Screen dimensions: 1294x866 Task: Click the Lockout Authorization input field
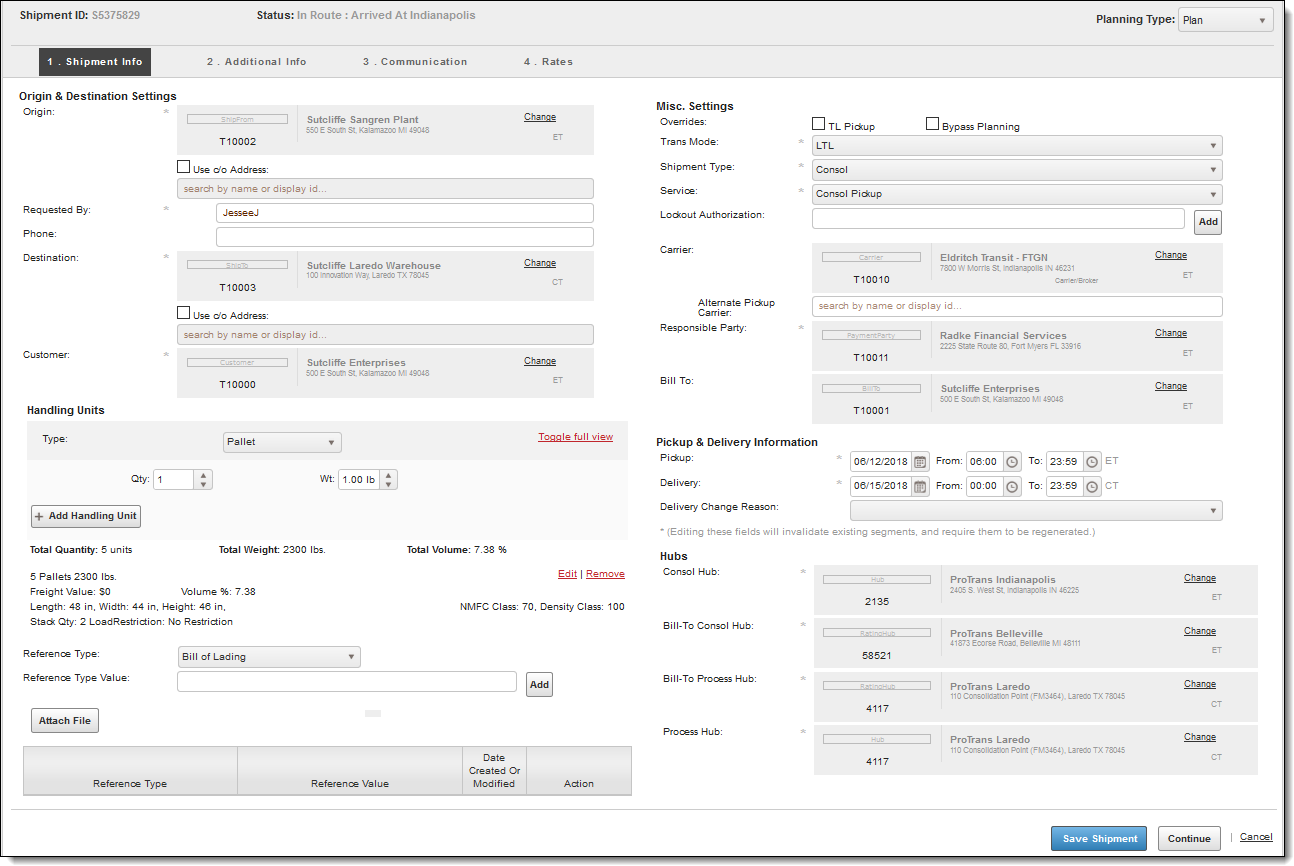click(x=998, y=219)
